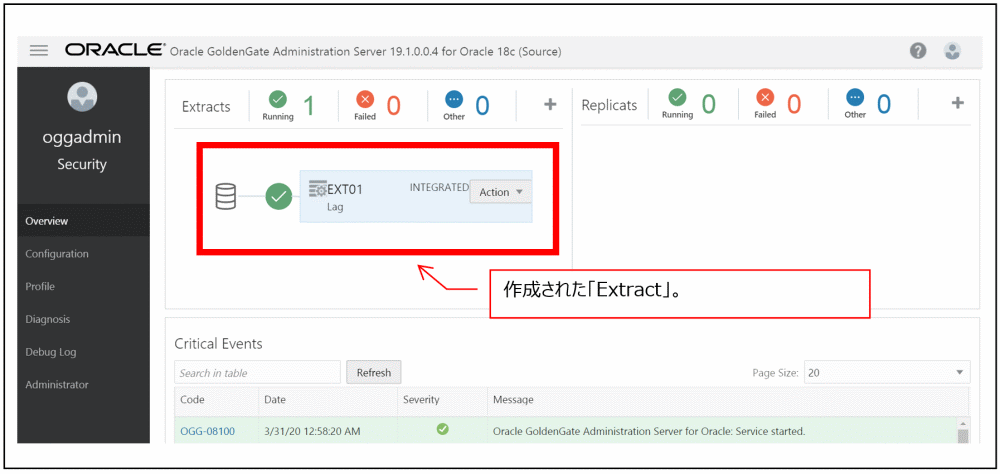Click the Extracts section title
The height and width of the screenshot is (474, 1000).
pyautogui.click(x=206, y=107)
